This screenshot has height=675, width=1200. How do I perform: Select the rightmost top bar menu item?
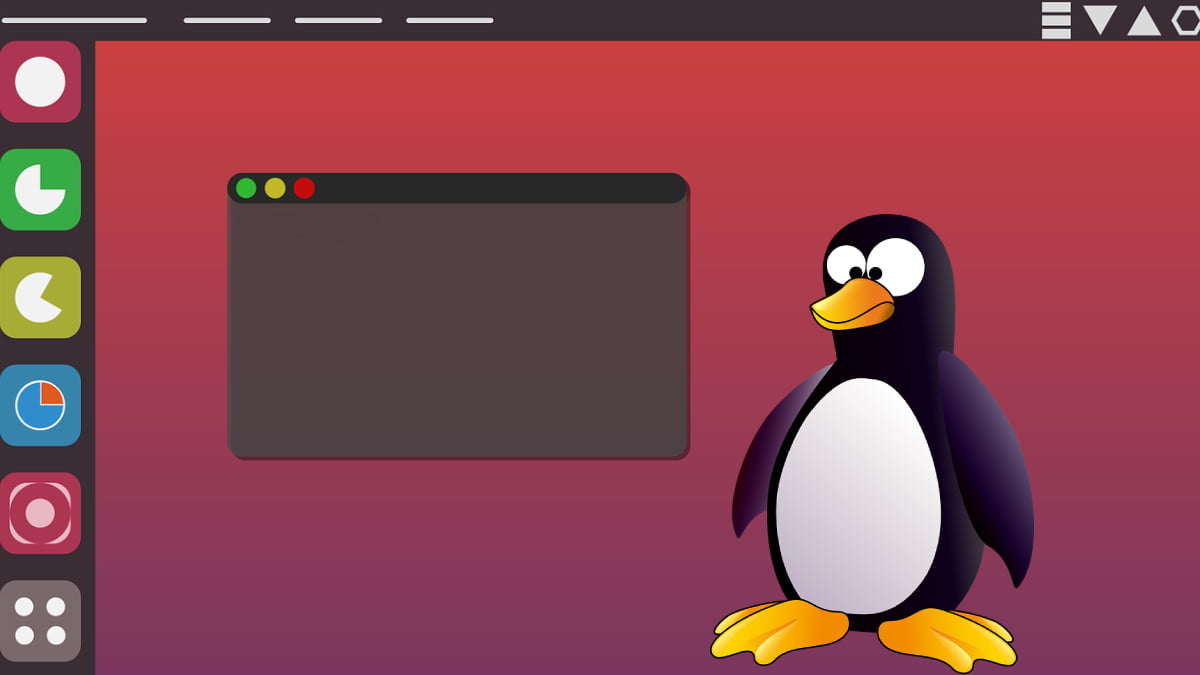(447, 17)
